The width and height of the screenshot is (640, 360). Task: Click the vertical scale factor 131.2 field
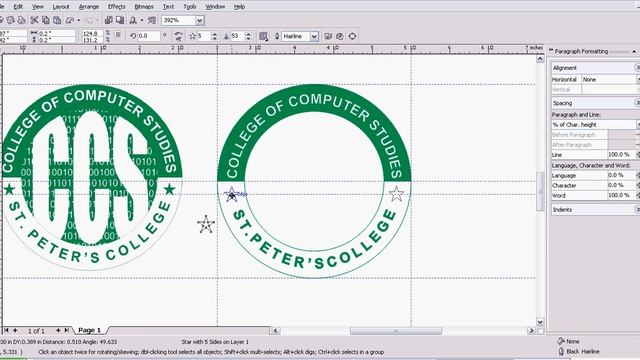click(93, 40)
